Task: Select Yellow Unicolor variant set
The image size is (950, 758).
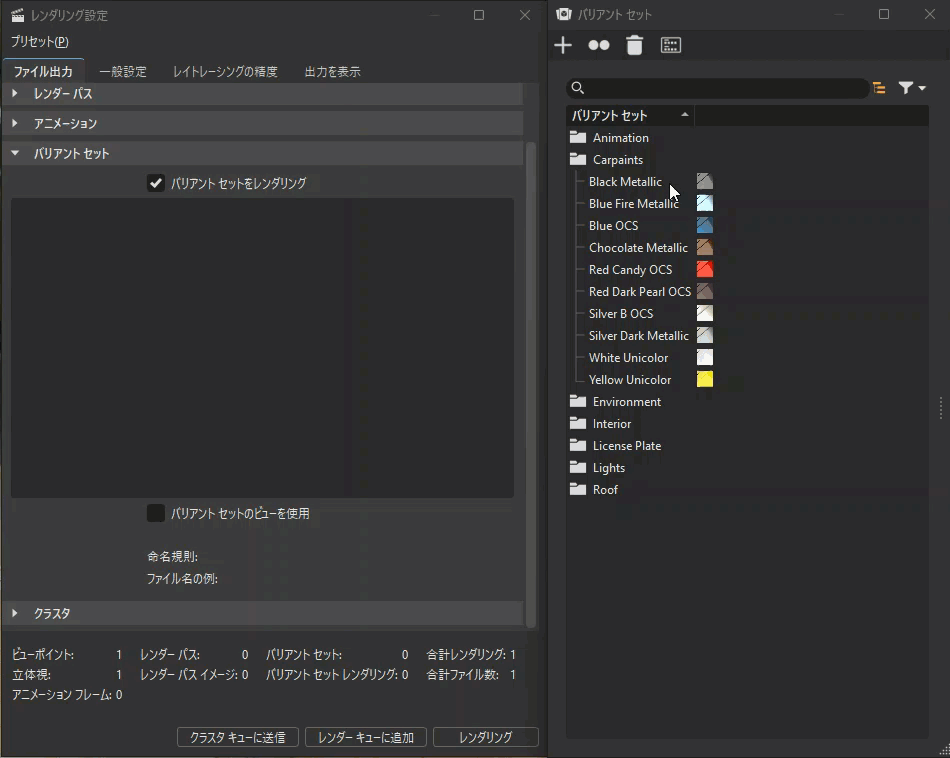Action: point(629,380)
